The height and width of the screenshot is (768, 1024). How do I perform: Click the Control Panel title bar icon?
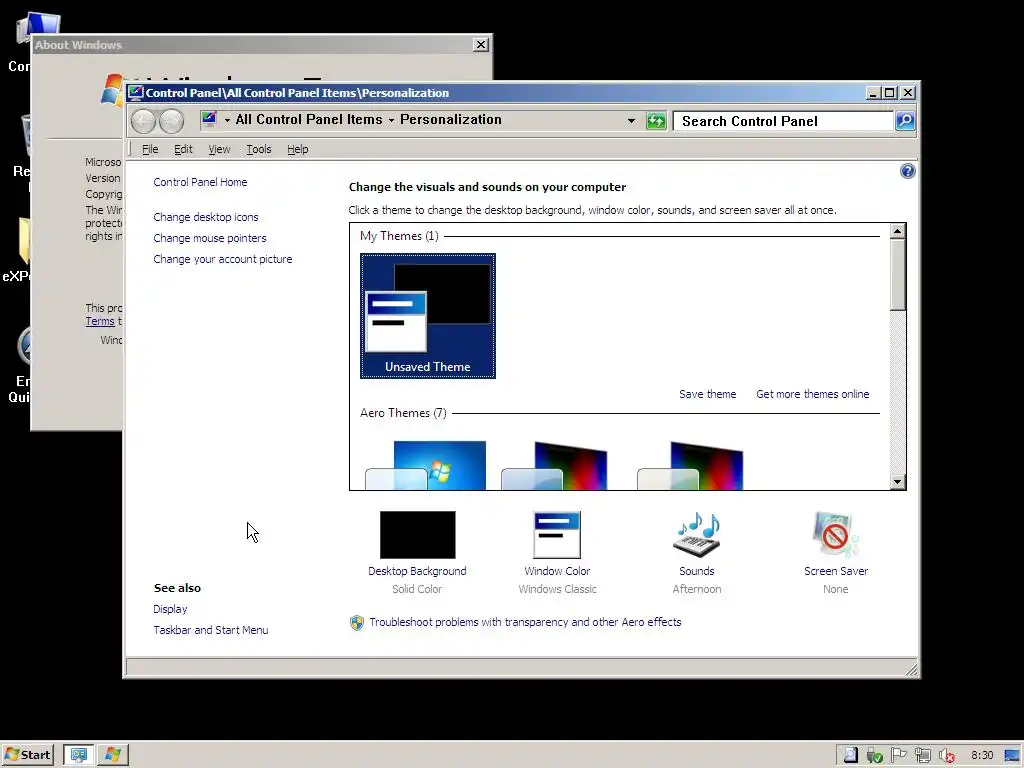click(135, 93)
